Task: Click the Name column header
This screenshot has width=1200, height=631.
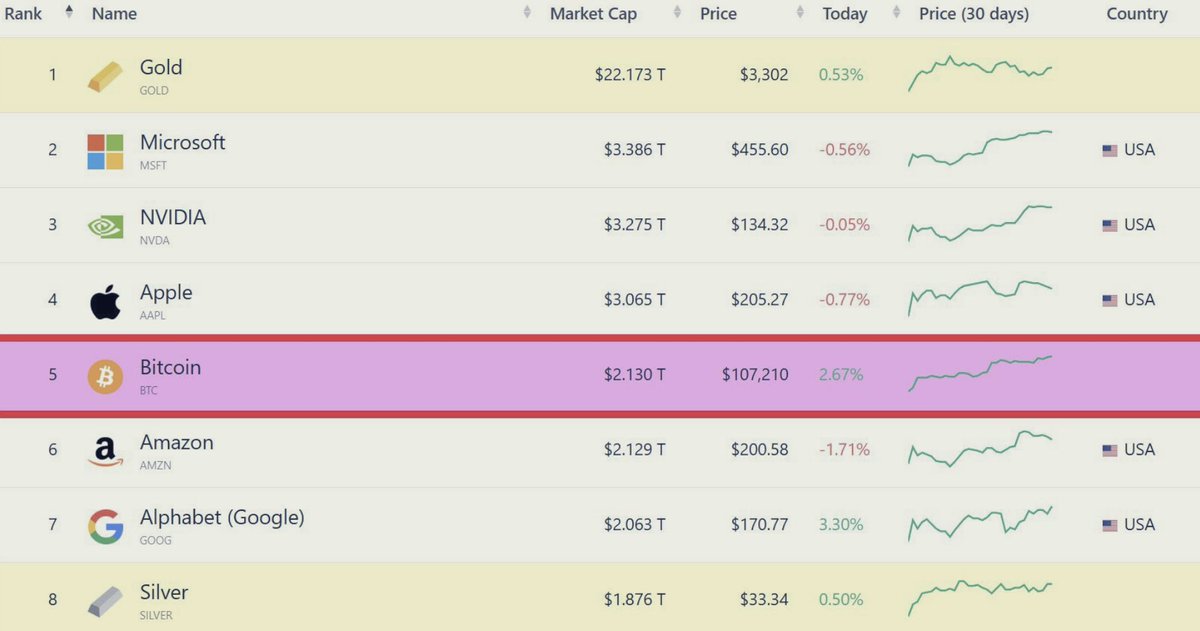Action: (114, 14)
